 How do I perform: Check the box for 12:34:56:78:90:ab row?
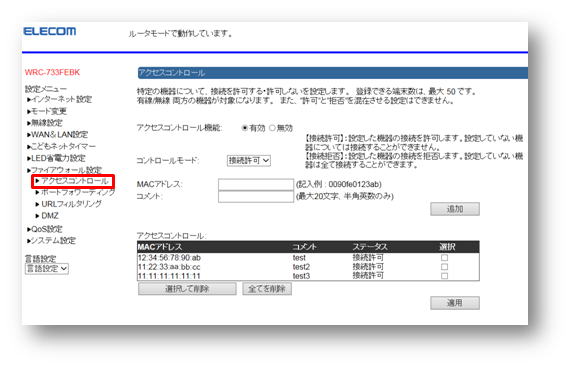pyautogui.click(x=444, y=258)
